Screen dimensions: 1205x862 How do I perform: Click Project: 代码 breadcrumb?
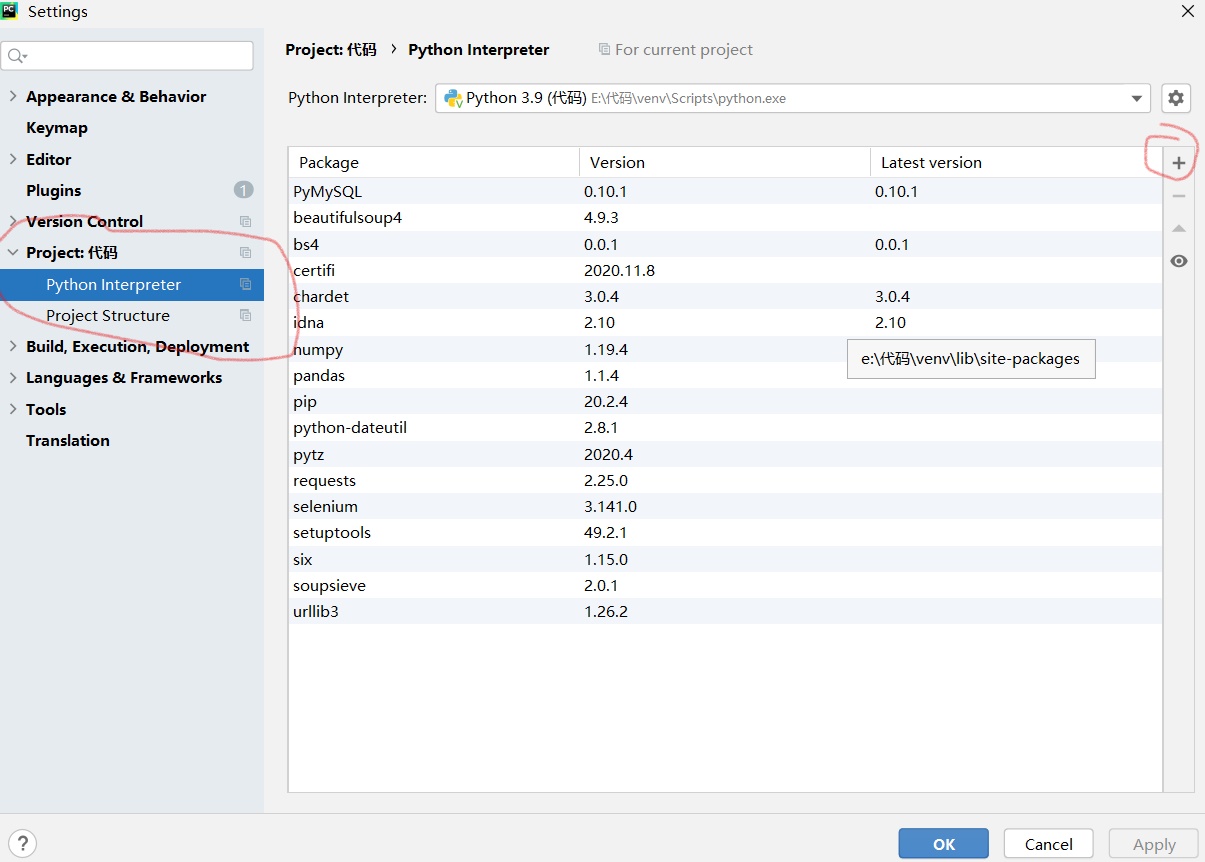coord(331,49)
